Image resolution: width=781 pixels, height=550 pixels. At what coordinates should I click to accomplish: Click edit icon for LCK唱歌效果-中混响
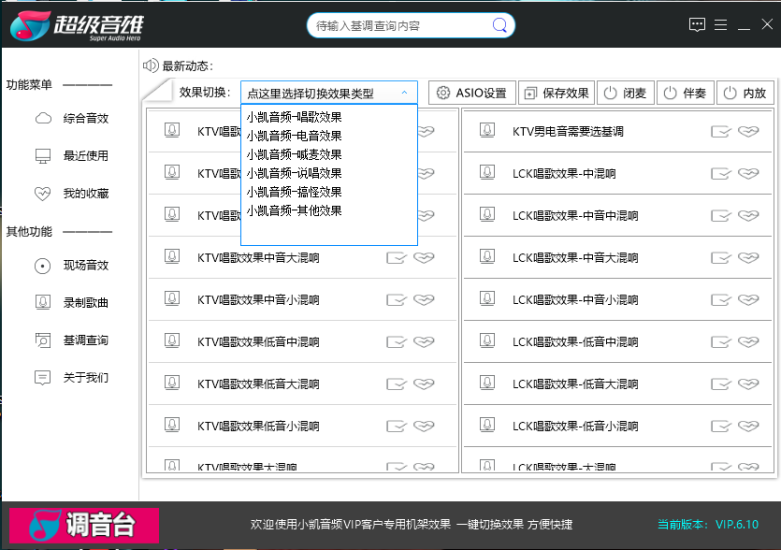(x=720, y=173)
